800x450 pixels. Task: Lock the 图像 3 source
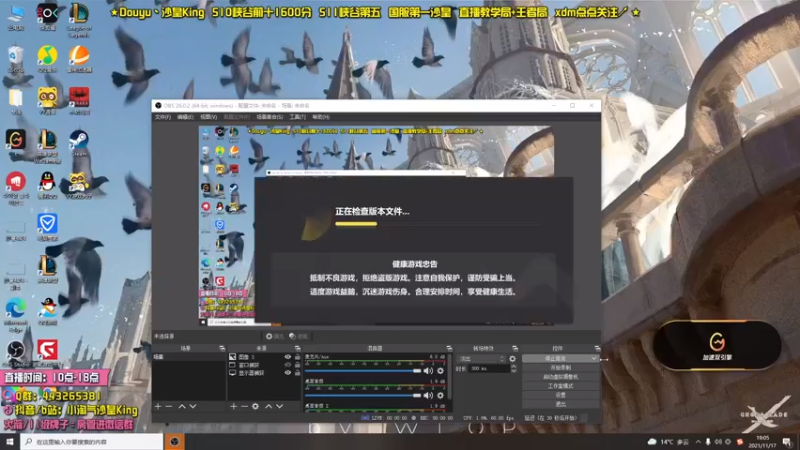(297, 357)
